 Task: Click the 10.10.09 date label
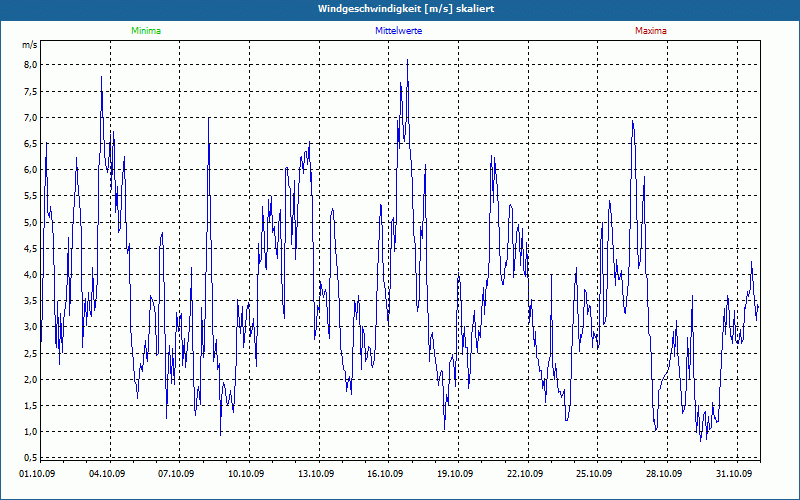pos(246,474)
